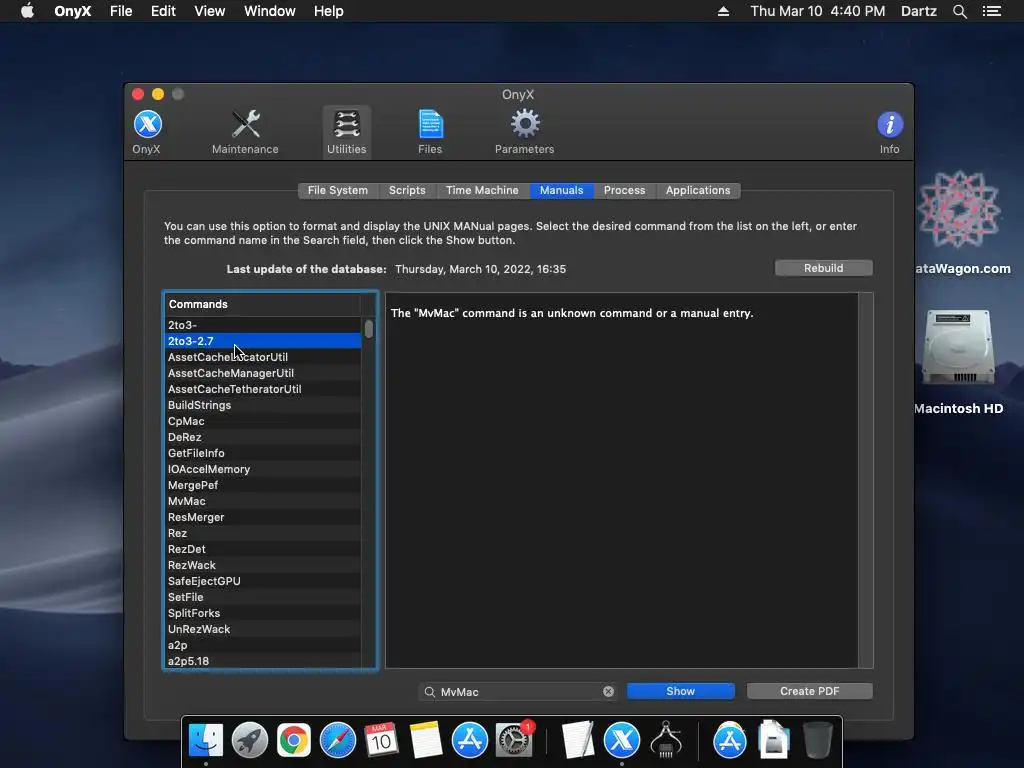This screenshot has height=768, width=1024.
Task: Open the File menu
Action: point(121,11)
